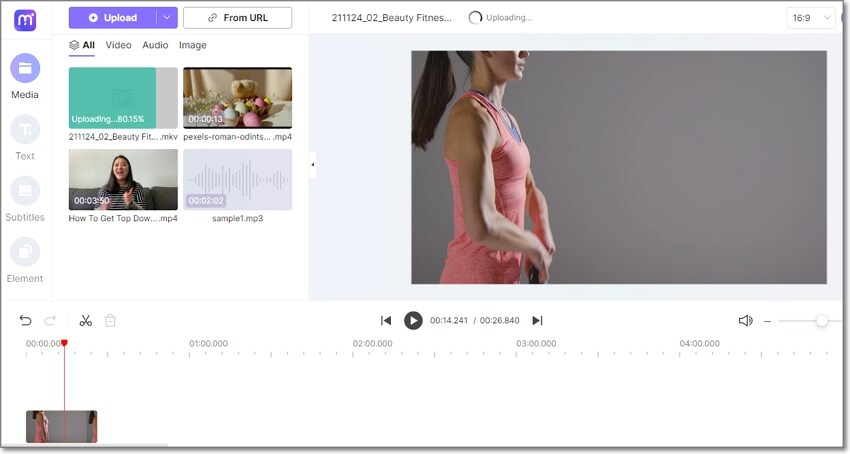Image resolution: width=850 pixels, height=454 pixels.
Task: Switch to the All media tab
Action: (x=82, y=45)
